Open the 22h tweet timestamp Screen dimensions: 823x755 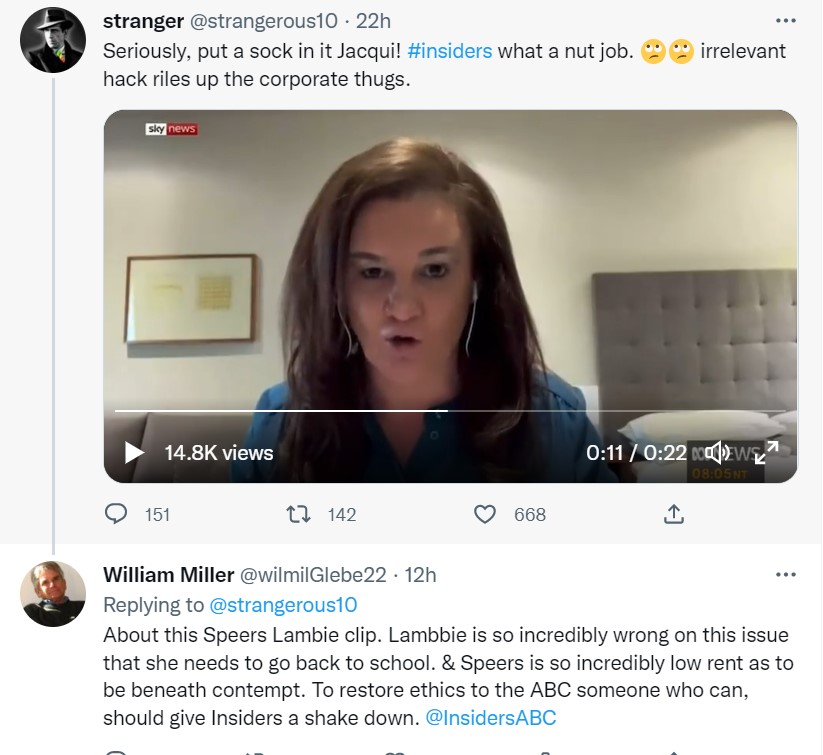pyautogui.click(x=374, y=21)
